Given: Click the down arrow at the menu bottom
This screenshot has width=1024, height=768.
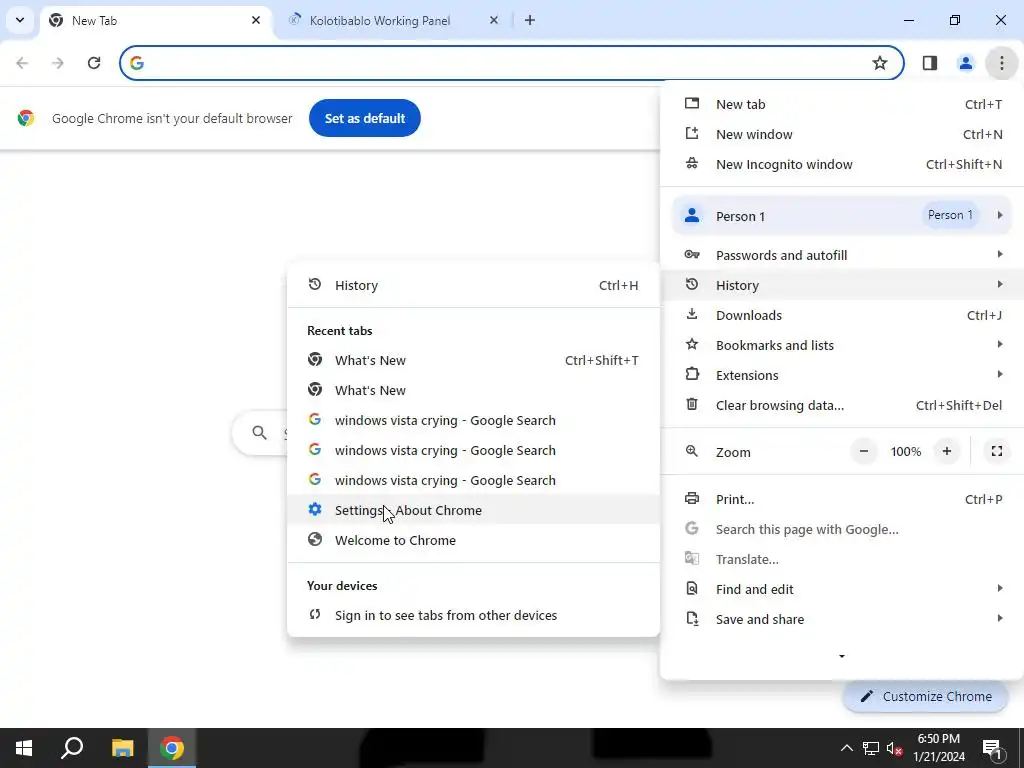Looking at the screenshot, I should [842, 656].
